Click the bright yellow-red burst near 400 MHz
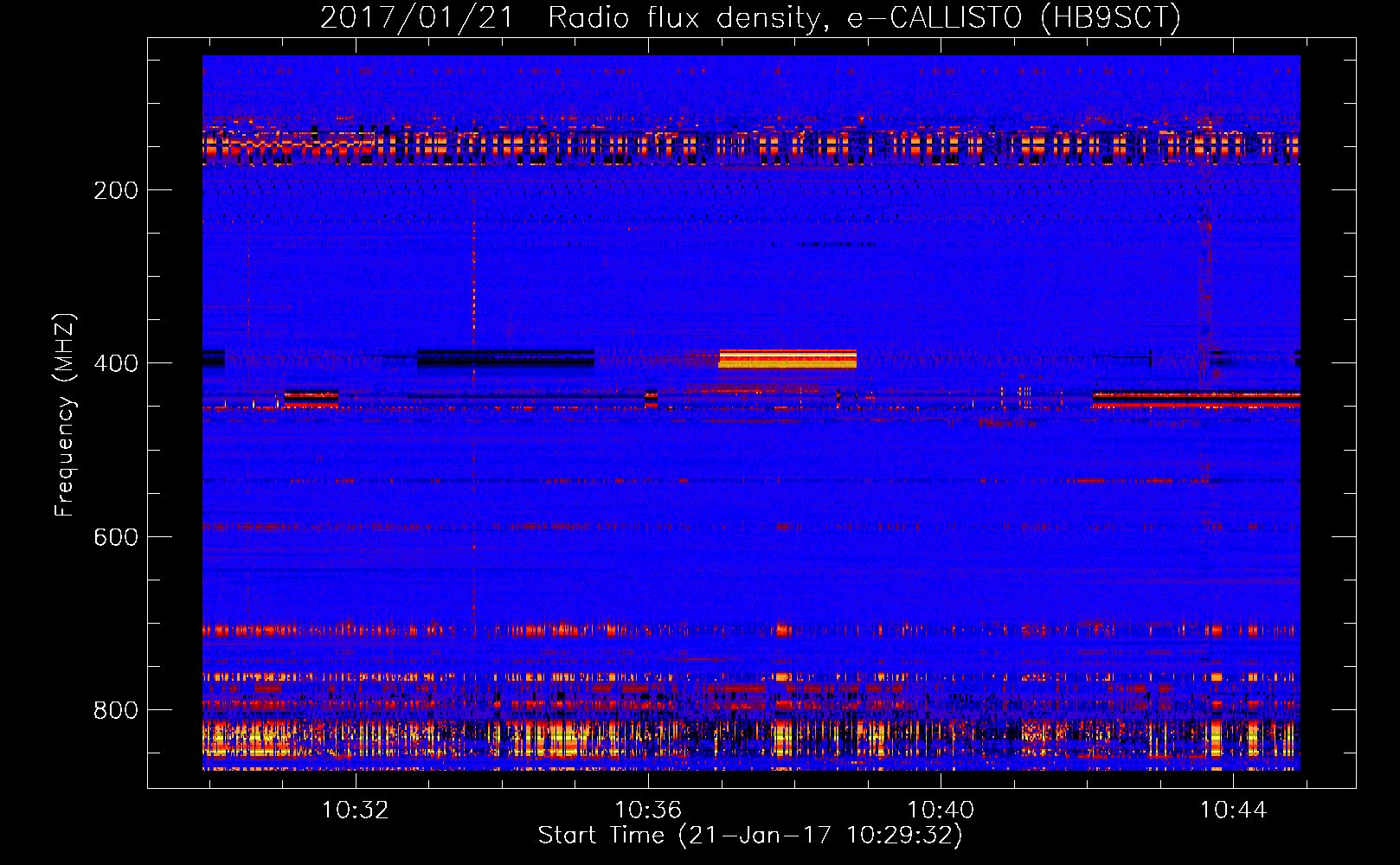 [787, 359]
